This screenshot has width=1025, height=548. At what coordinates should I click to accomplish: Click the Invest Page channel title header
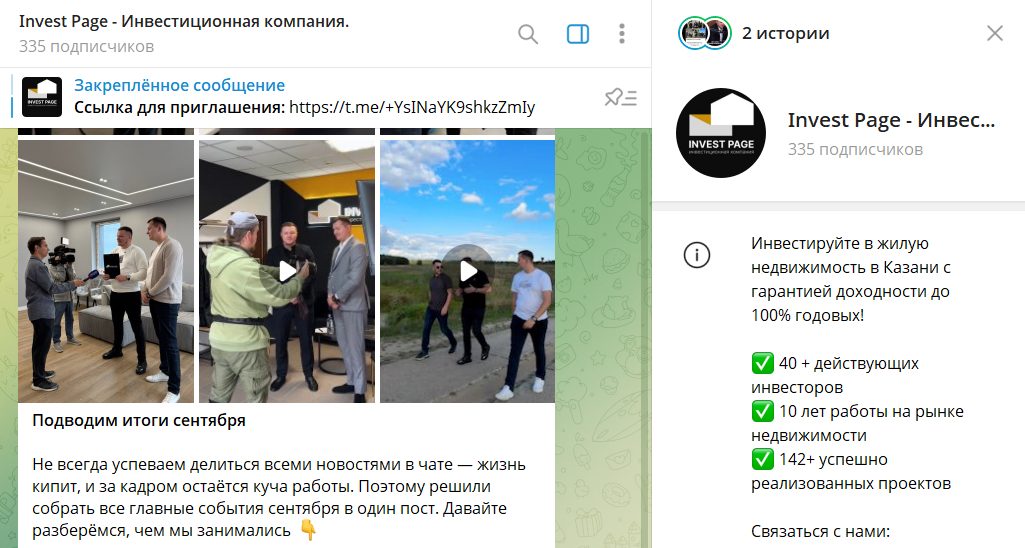click(x=184, y=22)
